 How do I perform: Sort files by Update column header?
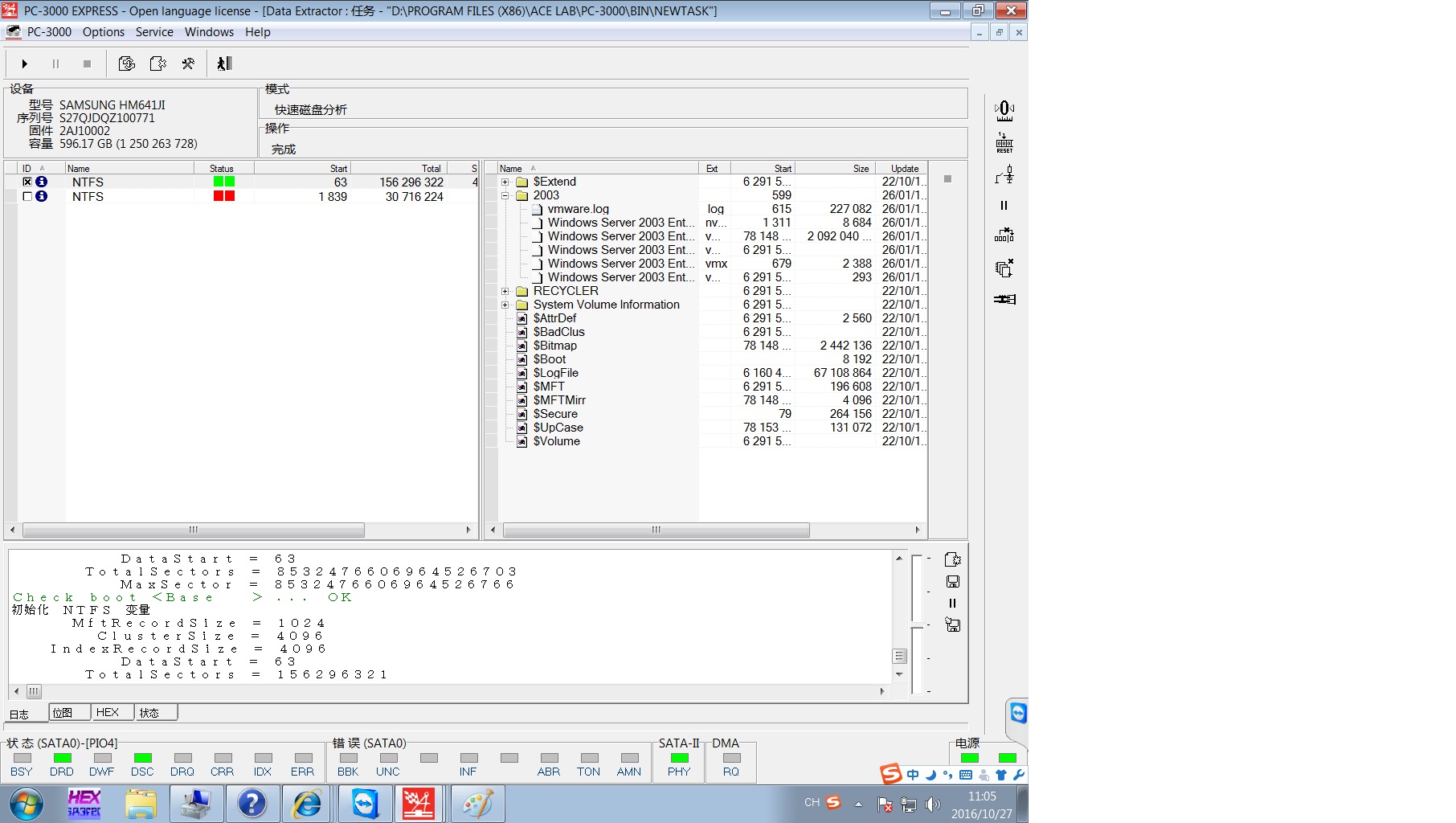[x=902, y=168]
